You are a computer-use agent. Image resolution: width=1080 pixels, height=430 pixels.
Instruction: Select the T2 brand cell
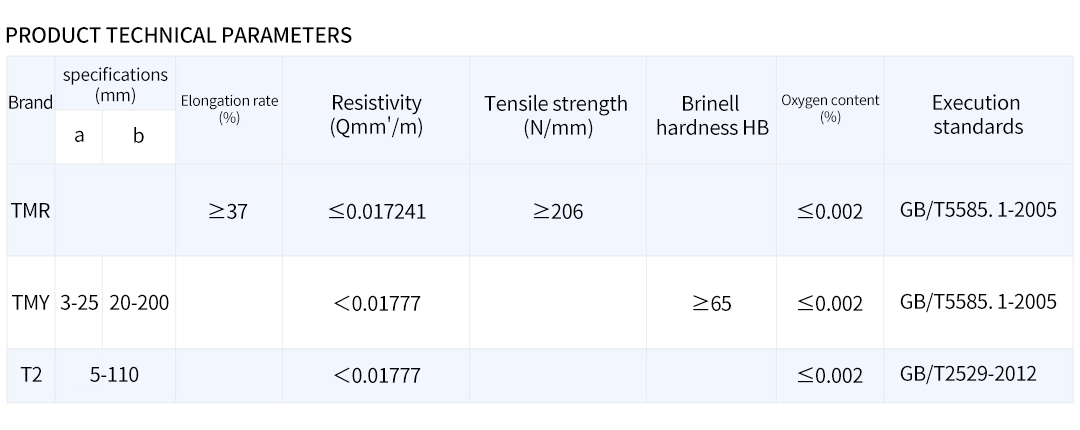pyautogui.click(x=31, y=375)
